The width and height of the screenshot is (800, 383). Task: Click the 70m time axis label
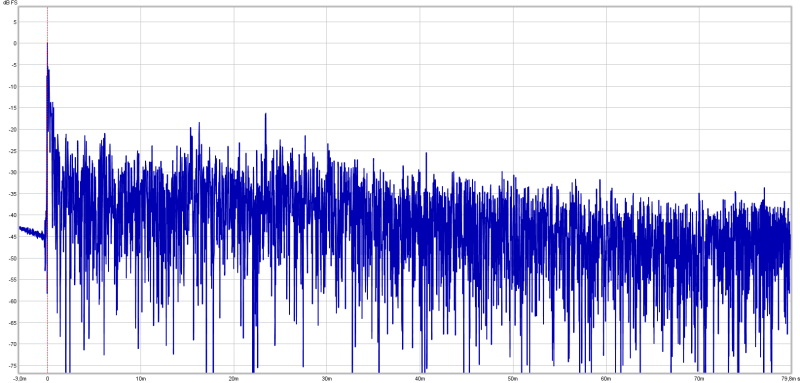click(698, 379)
